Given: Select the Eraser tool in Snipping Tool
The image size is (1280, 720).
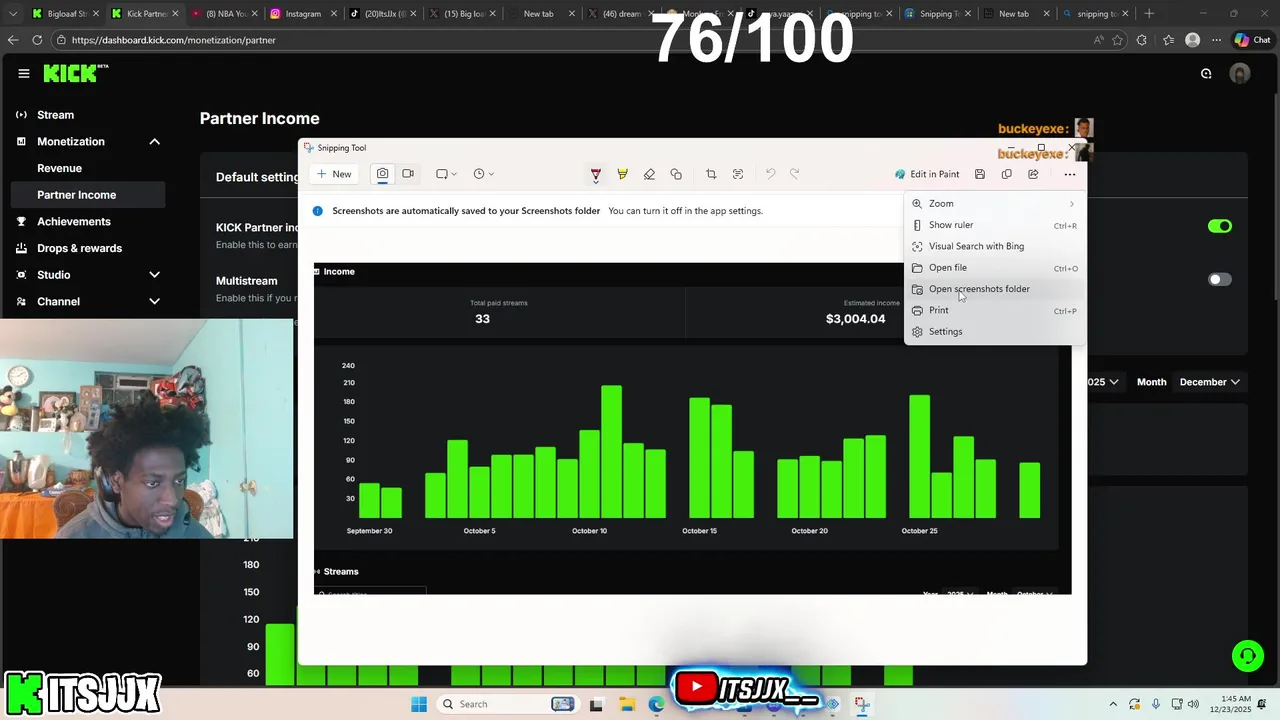Looking at the screenshot, I should pos(649,174).
